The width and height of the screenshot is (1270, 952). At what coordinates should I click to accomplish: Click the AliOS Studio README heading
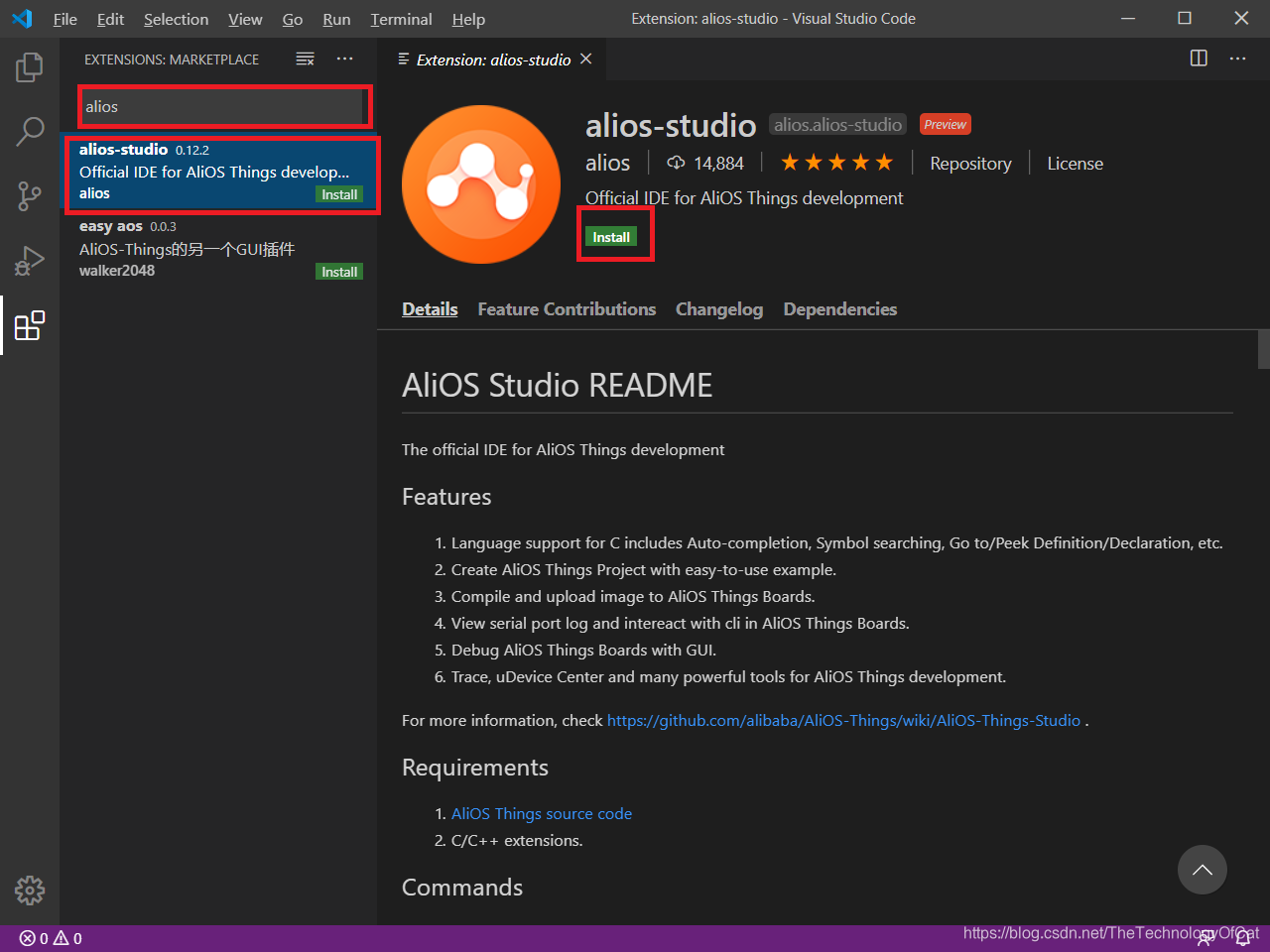(x=557, y=385)
